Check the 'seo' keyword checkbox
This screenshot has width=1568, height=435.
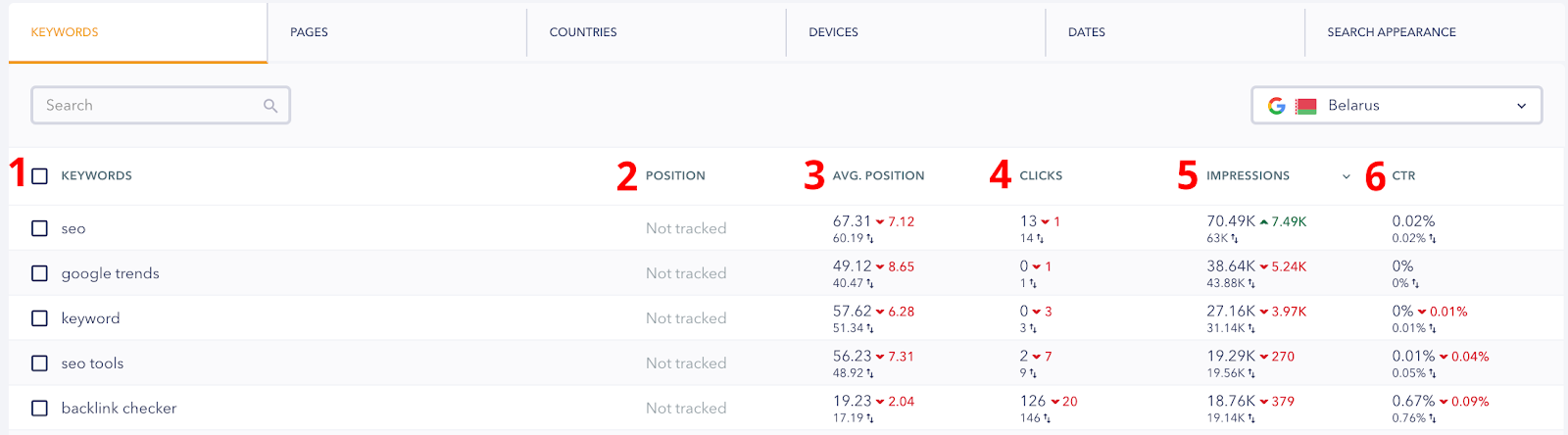coord(39,228)
